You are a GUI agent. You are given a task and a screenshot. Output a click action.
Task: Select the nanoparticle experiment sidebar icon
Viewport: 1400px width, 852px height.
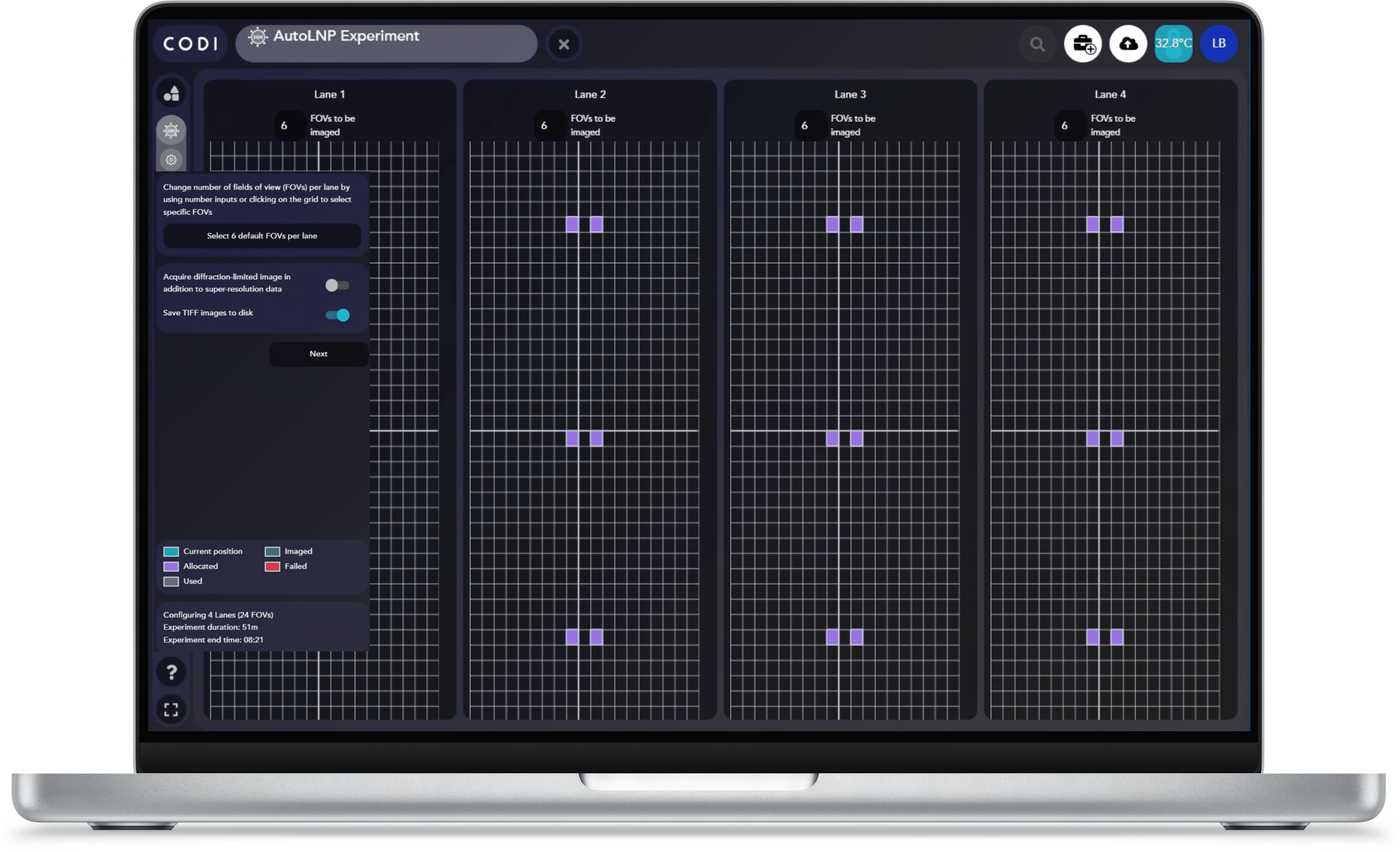[171, 131]
